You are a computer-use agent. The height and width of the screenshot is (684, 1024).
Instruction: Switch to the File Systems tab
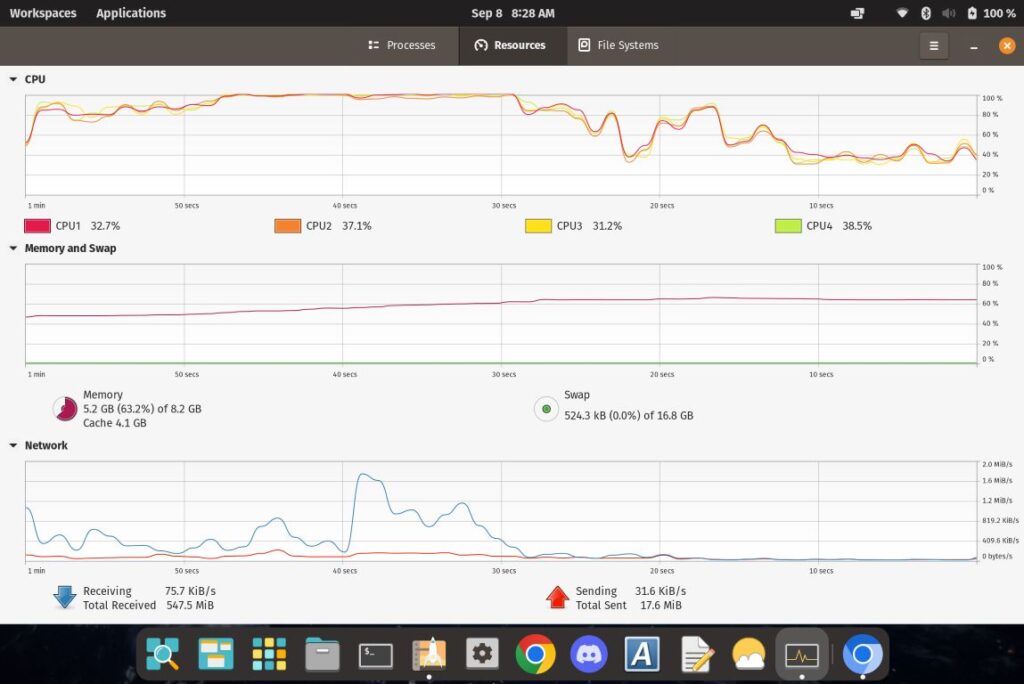pos(618,45)
